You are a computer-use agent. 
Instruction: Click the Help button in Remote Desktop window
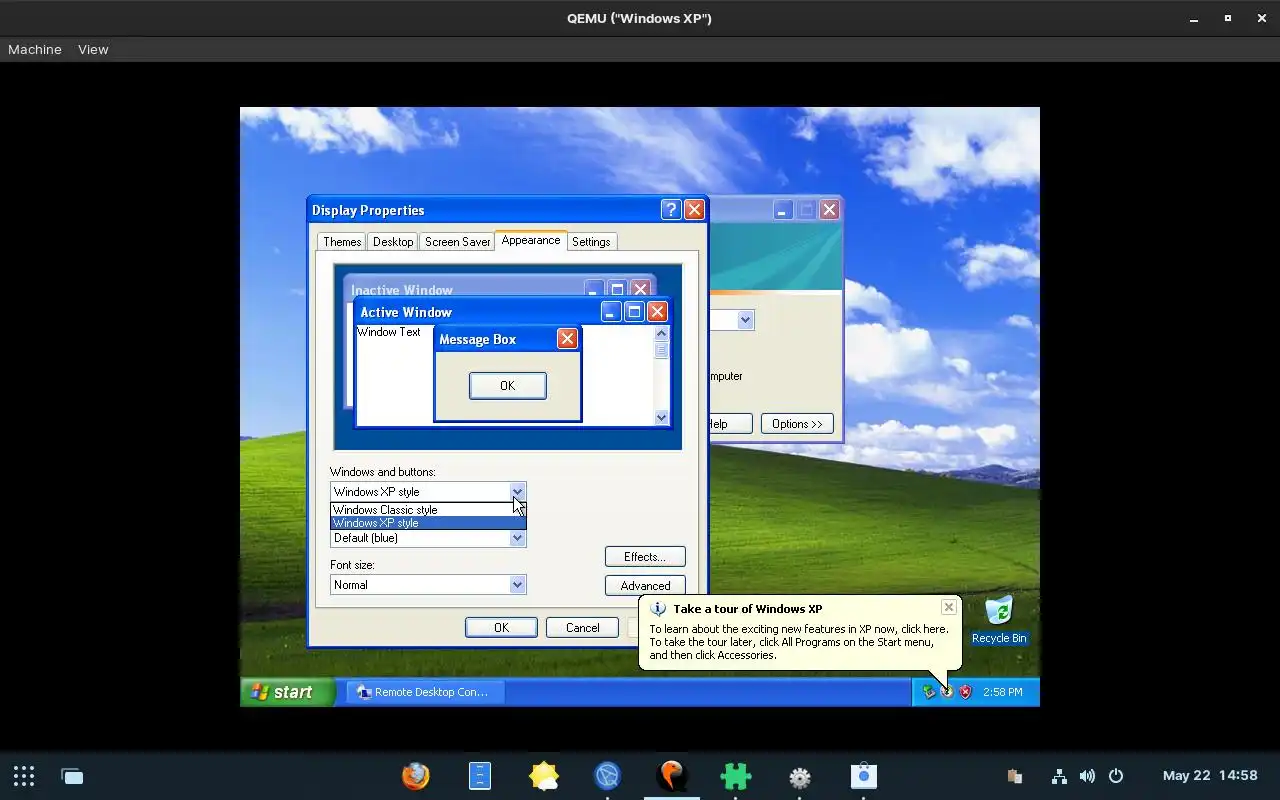pos(730,424)
